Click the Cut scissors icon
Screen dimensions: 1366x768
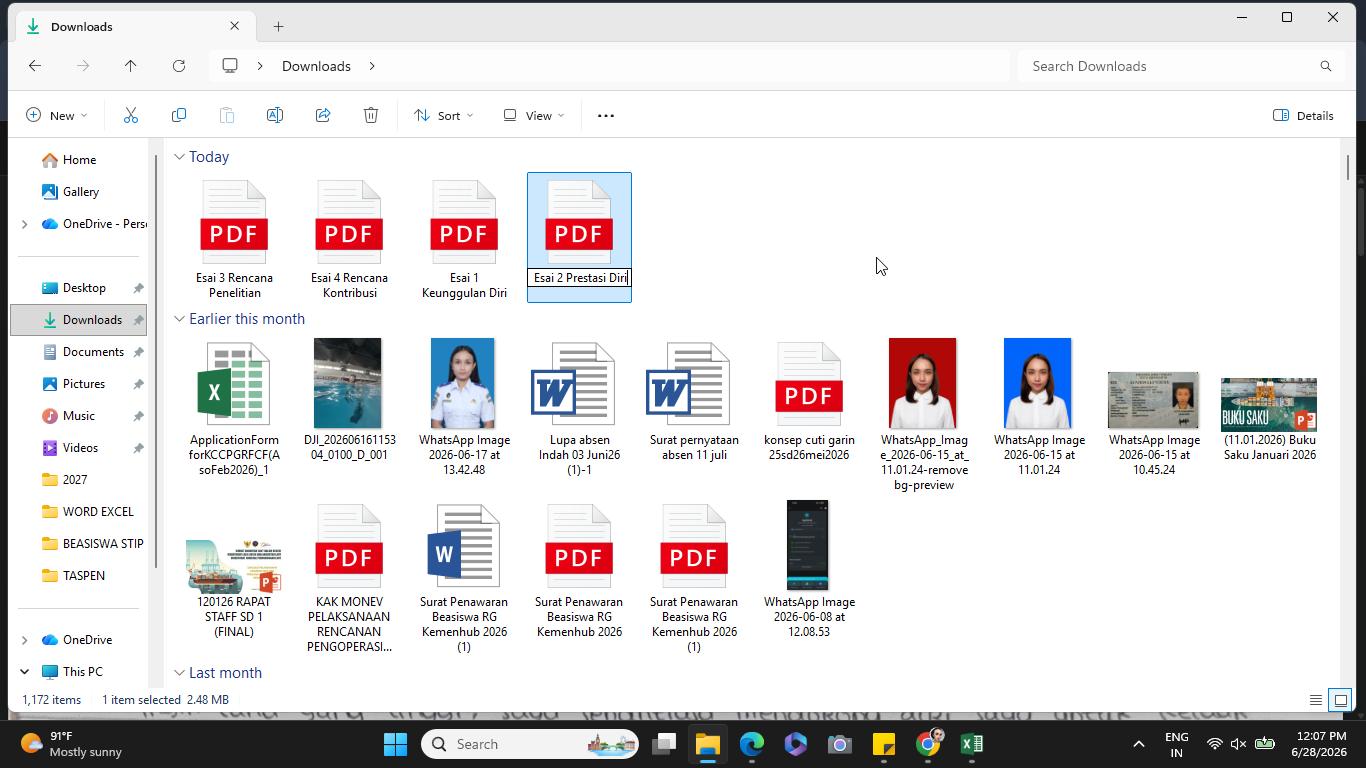pyautogui.click(x=131, y=115)
